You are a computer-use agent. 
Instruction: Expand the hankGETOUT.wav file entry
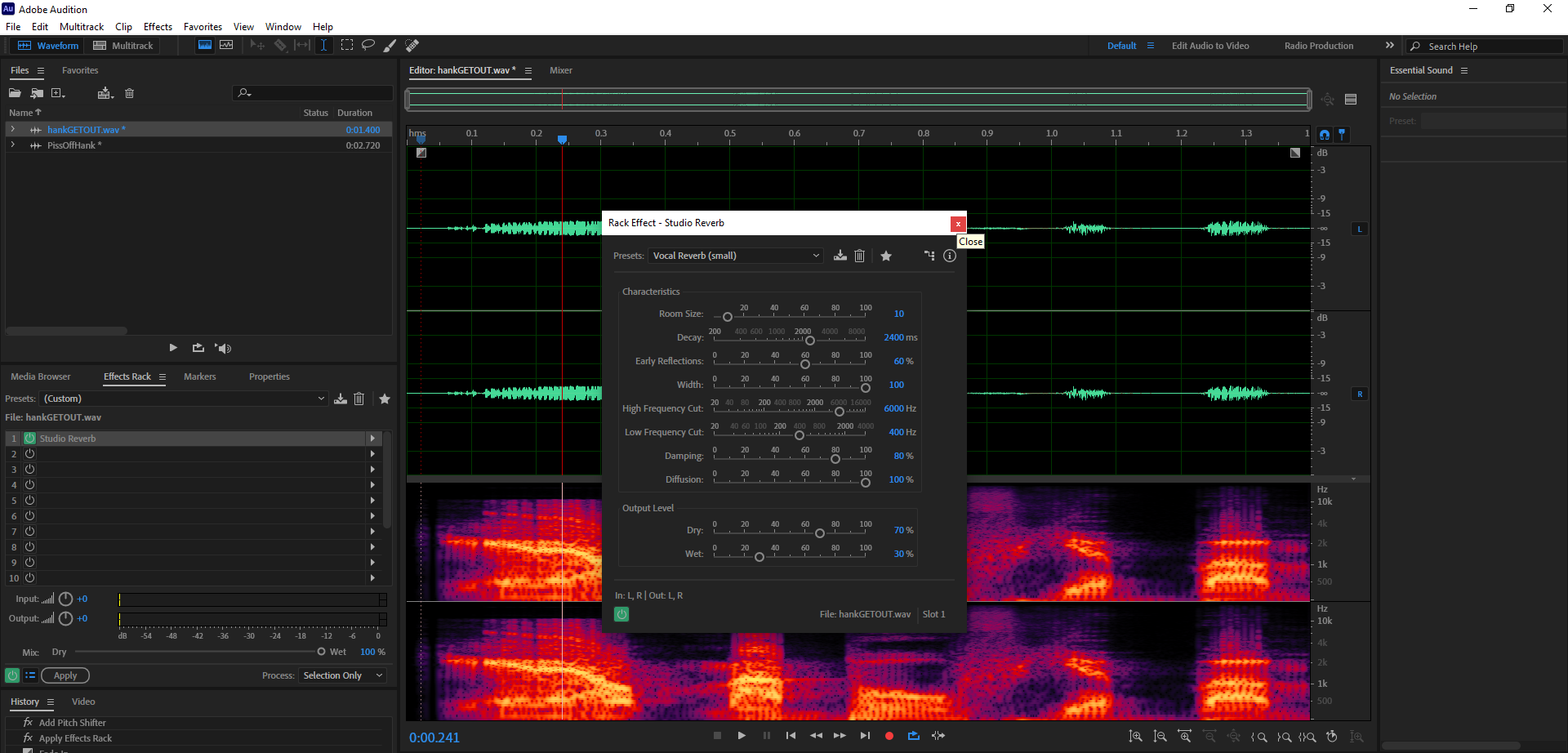12,130
